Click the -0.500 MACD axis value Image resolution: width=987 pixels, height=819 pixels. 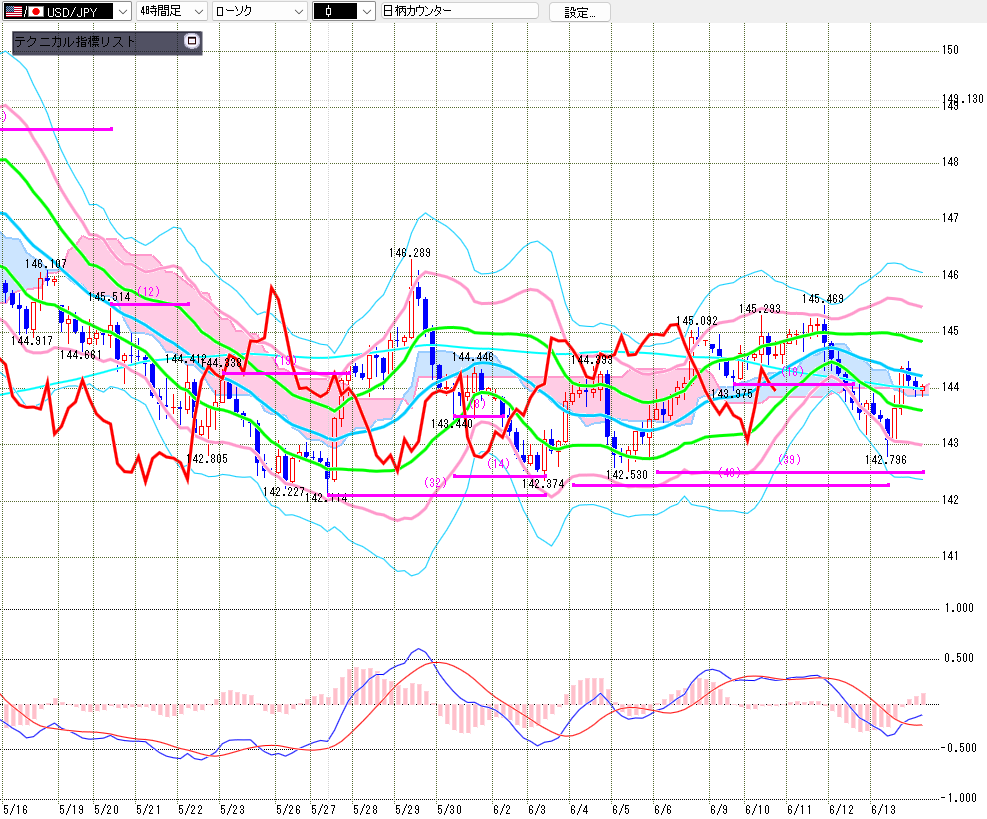(958, 748)
